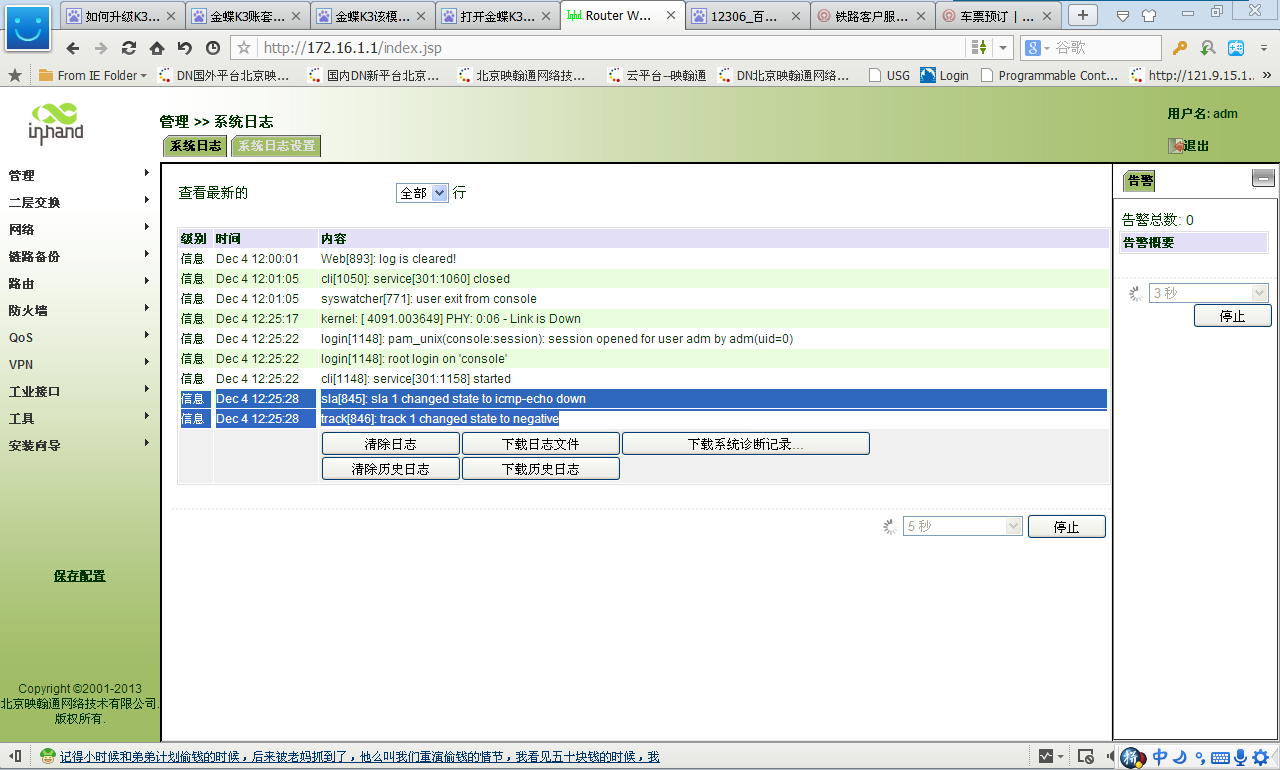Toggle the IME microphone voice input
The image size is (1280, 770).
[1240, 757]
